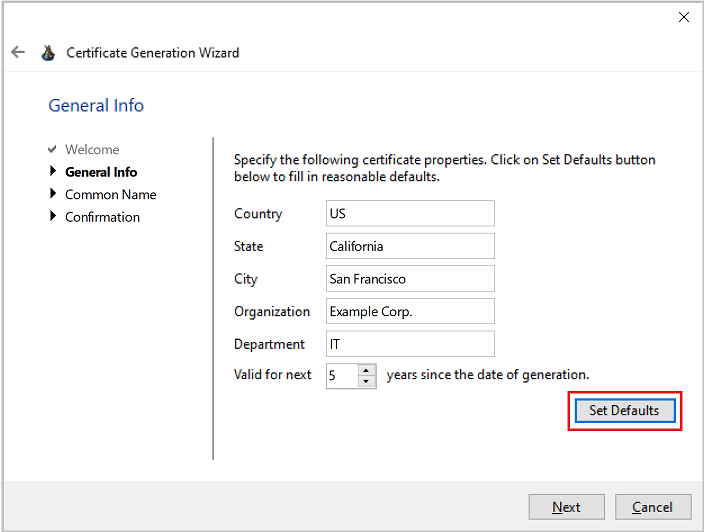Image resolution: width=704 pixels, height=532 pixels.
Task: Click the validity years number field
Action: click(x=342, y=376)
